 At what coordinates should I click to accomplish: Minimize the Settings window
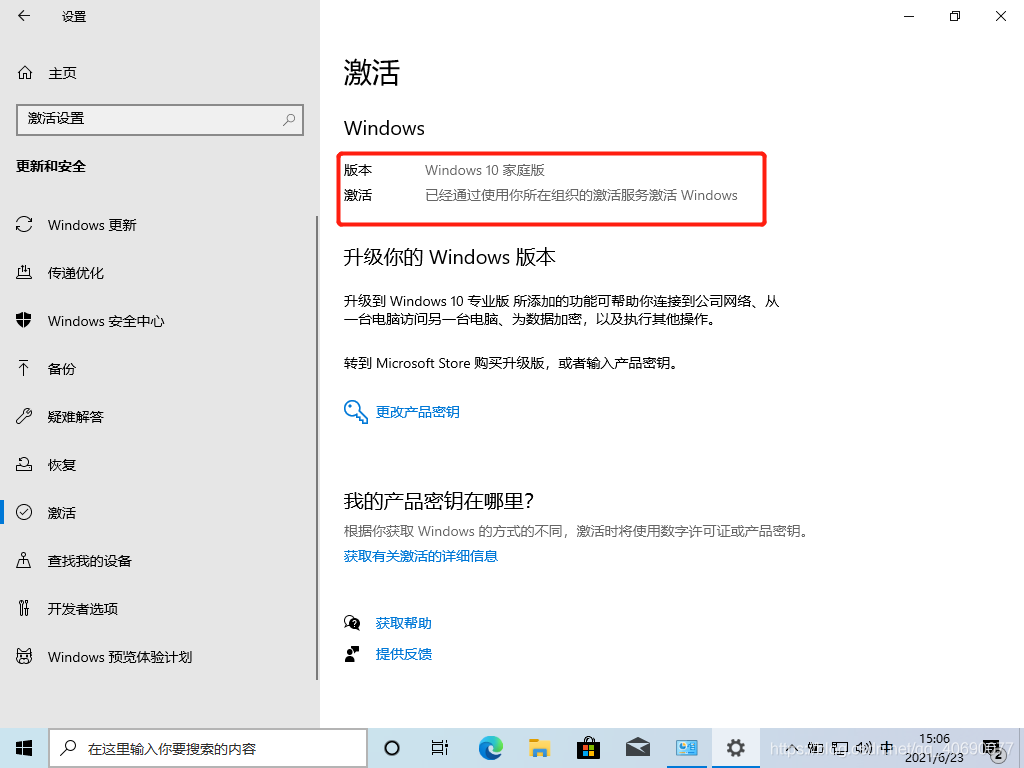908,16
